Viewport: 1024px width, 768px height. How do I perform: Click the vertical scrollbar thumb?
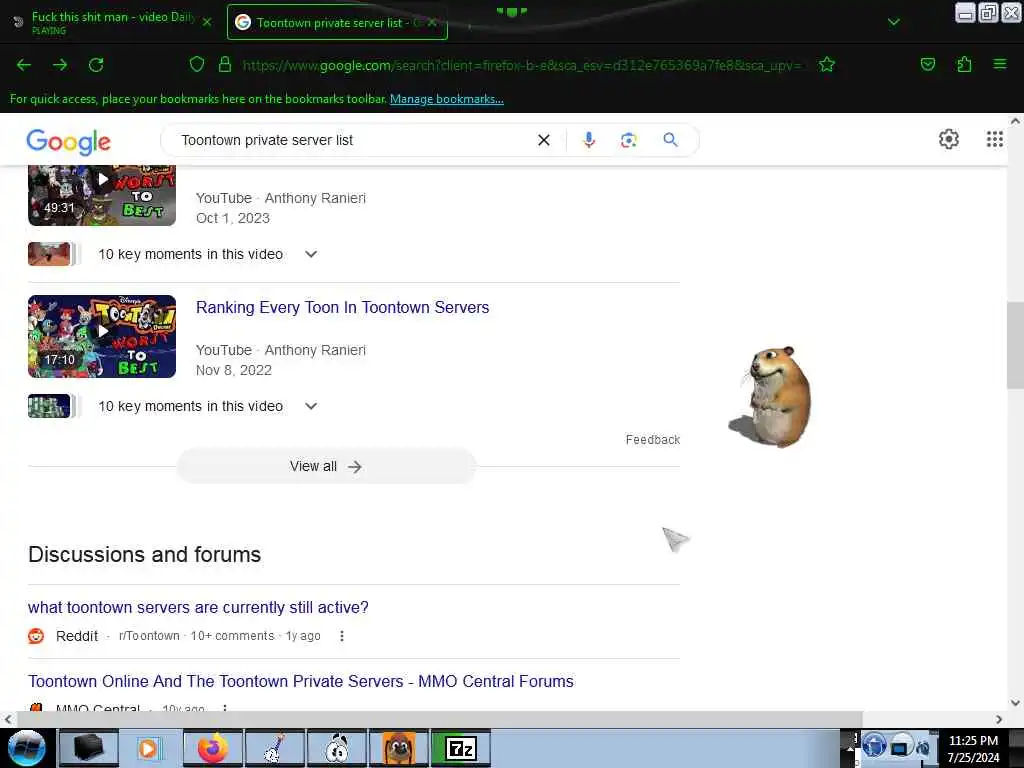click(1015, 345)
